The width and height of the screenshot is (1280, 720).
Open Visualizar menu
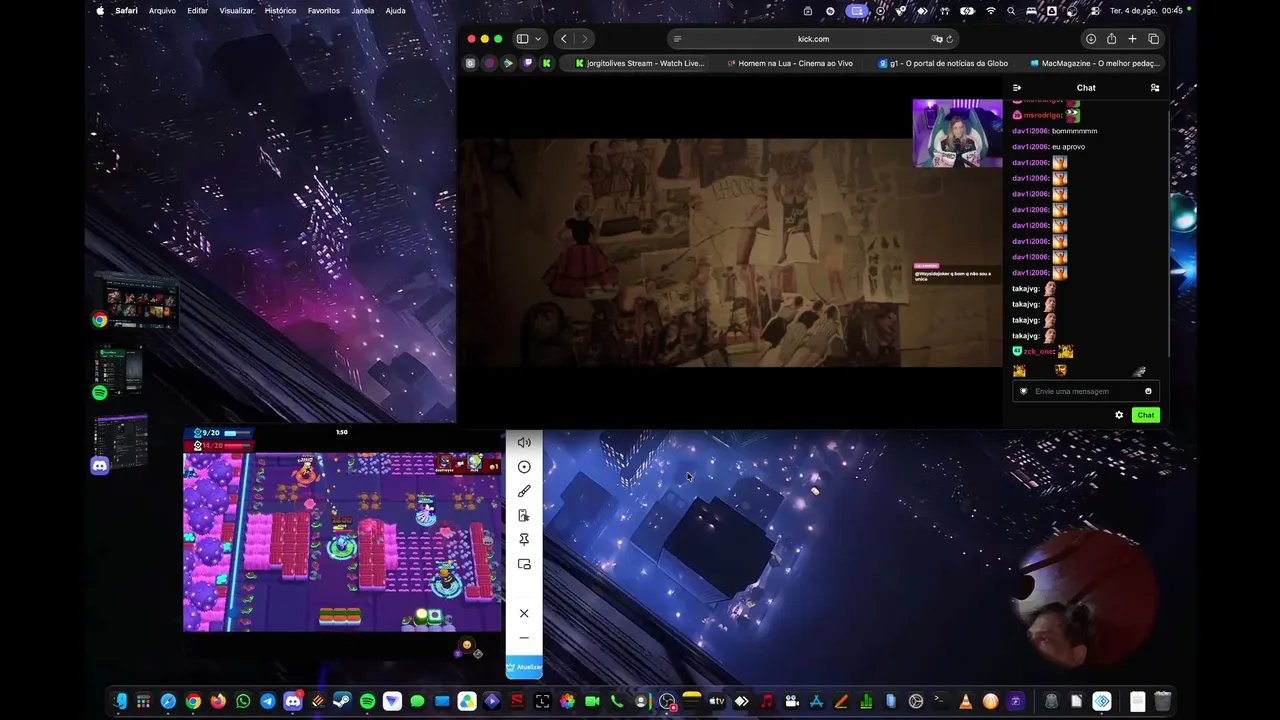[236, 11]
